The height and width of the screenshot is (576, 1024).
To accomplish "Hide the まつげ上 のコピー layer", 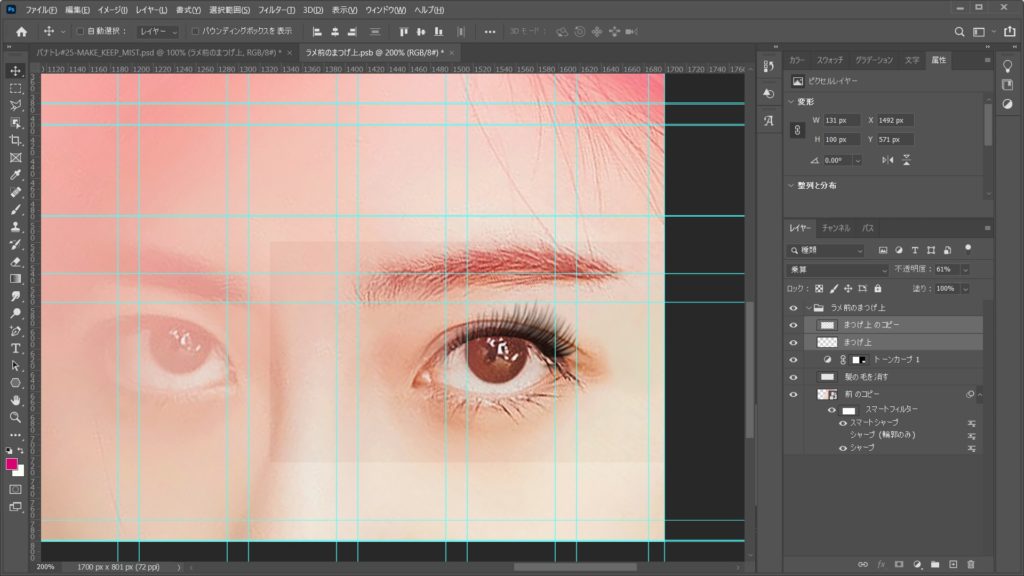I will click(793, 325).
